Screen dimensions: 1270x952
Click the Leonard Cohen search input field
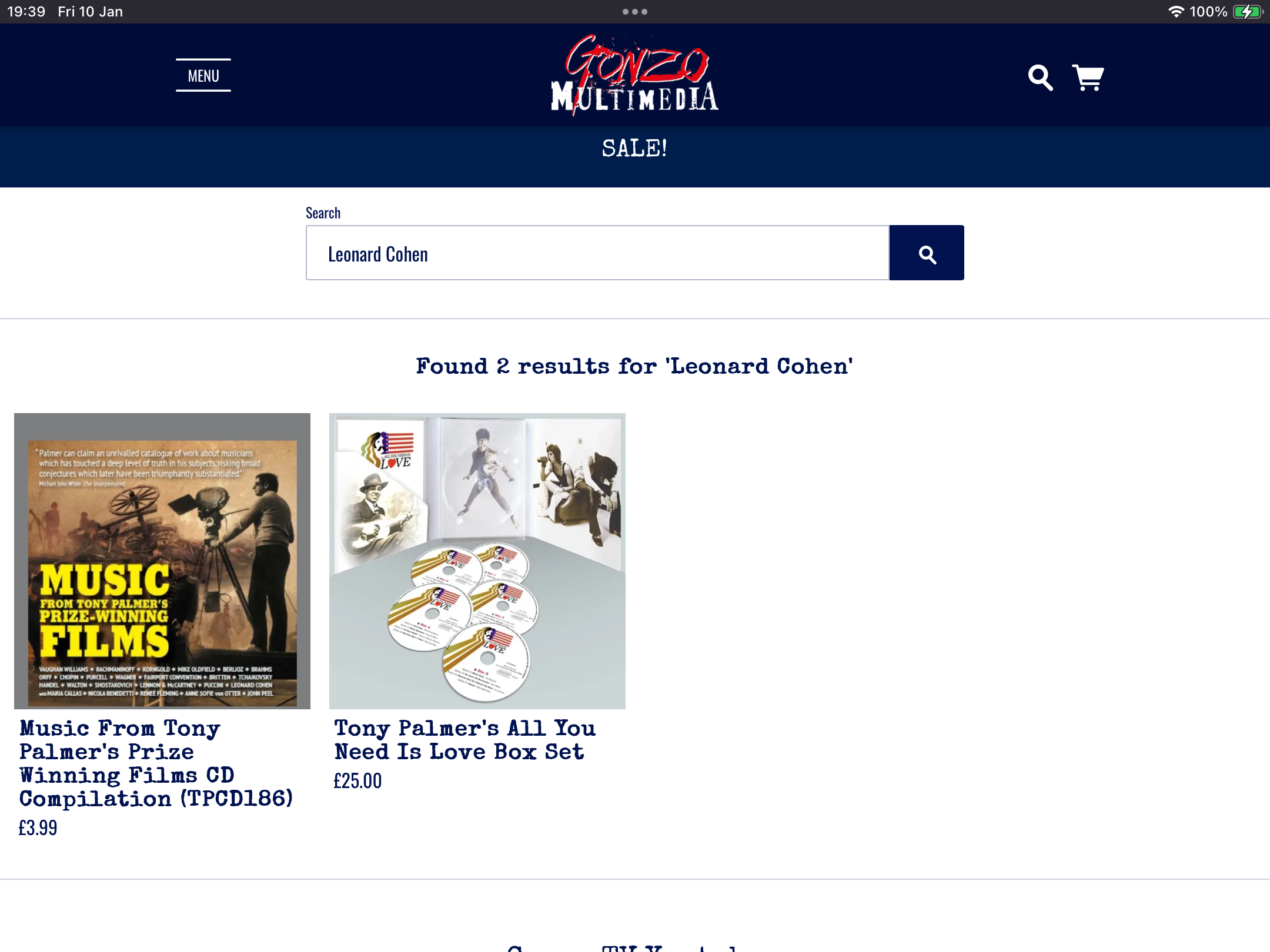pos(597,253)
